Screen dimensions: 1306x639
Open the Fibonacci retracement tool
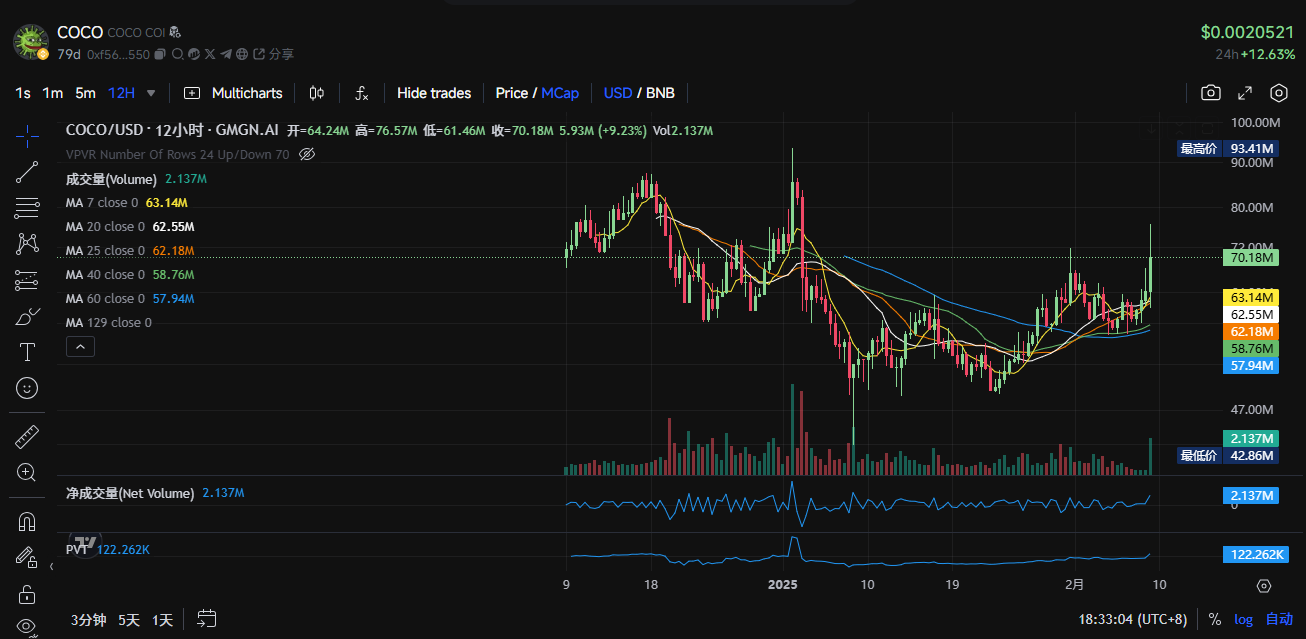point(27,208)
